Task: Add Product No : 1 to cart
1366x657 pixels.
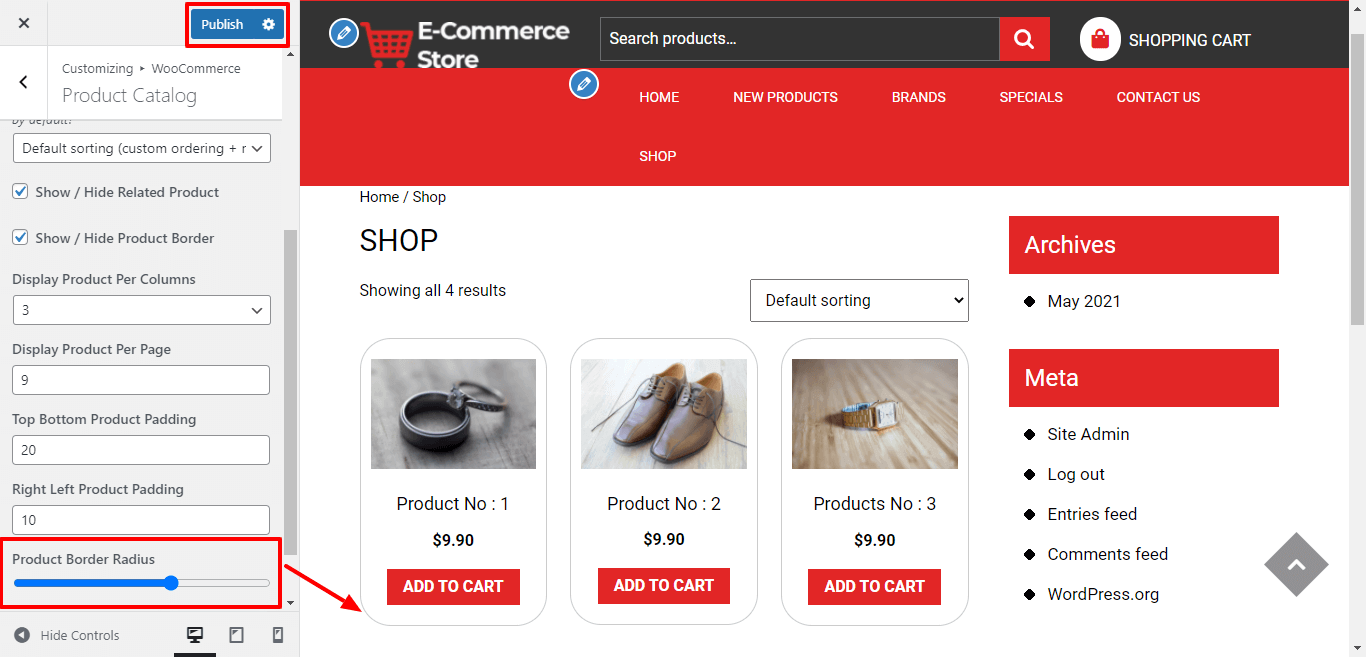Action: pyautogui.click(x=453, y=586)
